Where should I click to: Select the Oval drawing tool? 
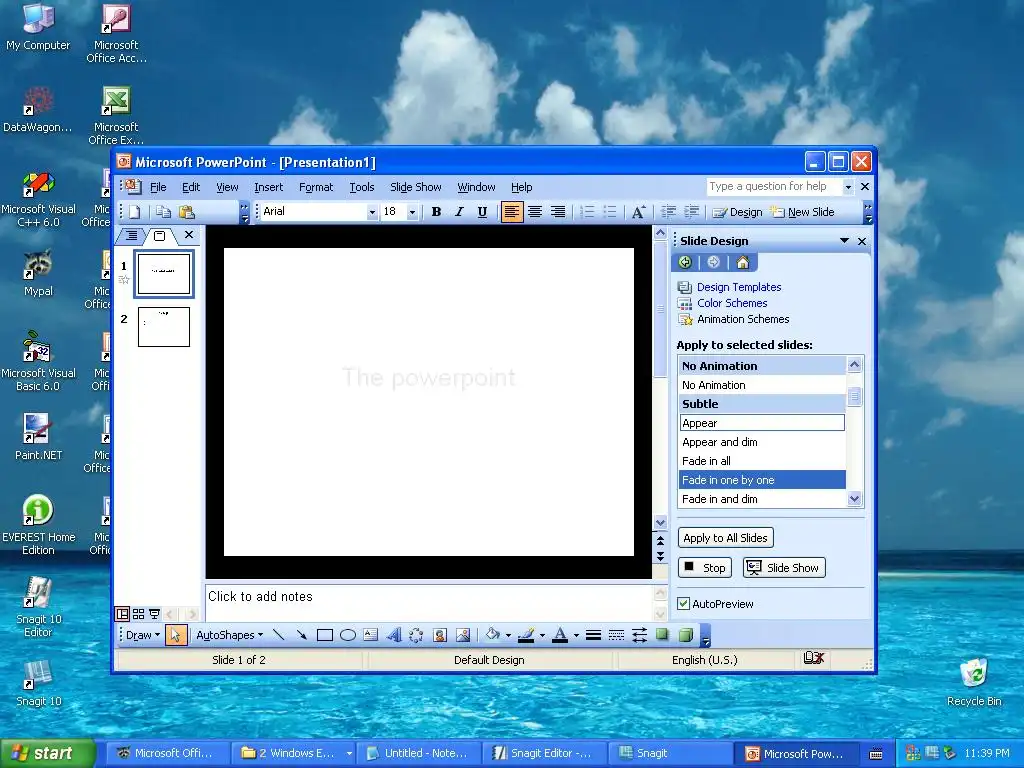click(x=348, y=635)
